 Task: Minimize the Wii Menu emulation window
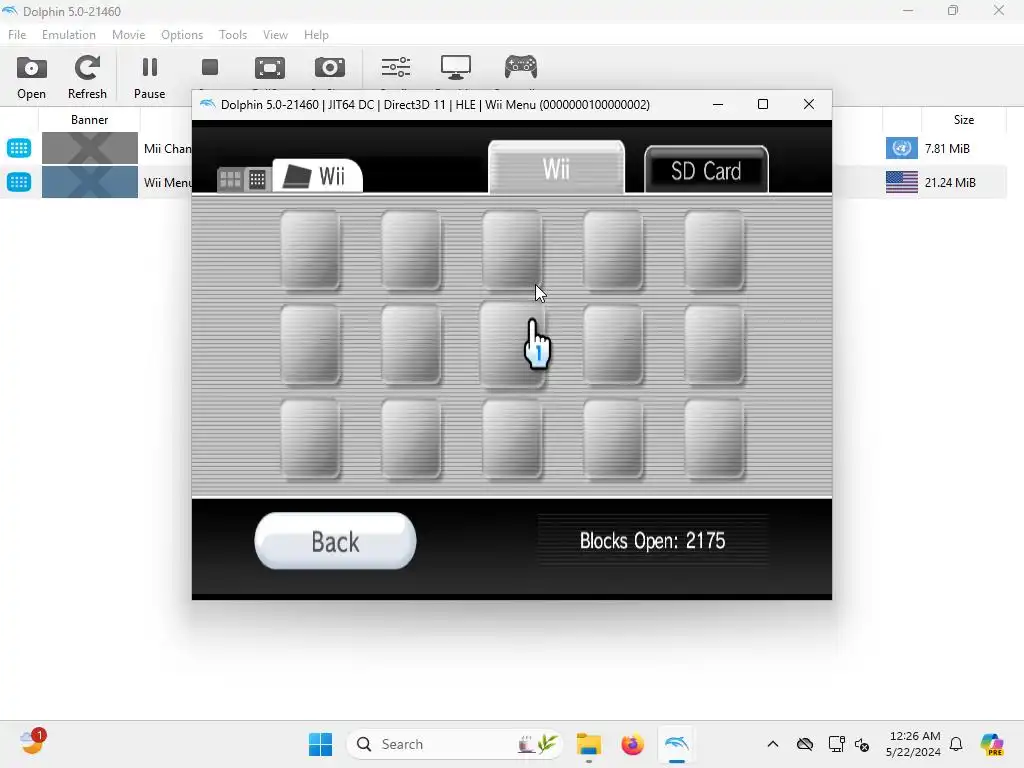coord(718,104)
